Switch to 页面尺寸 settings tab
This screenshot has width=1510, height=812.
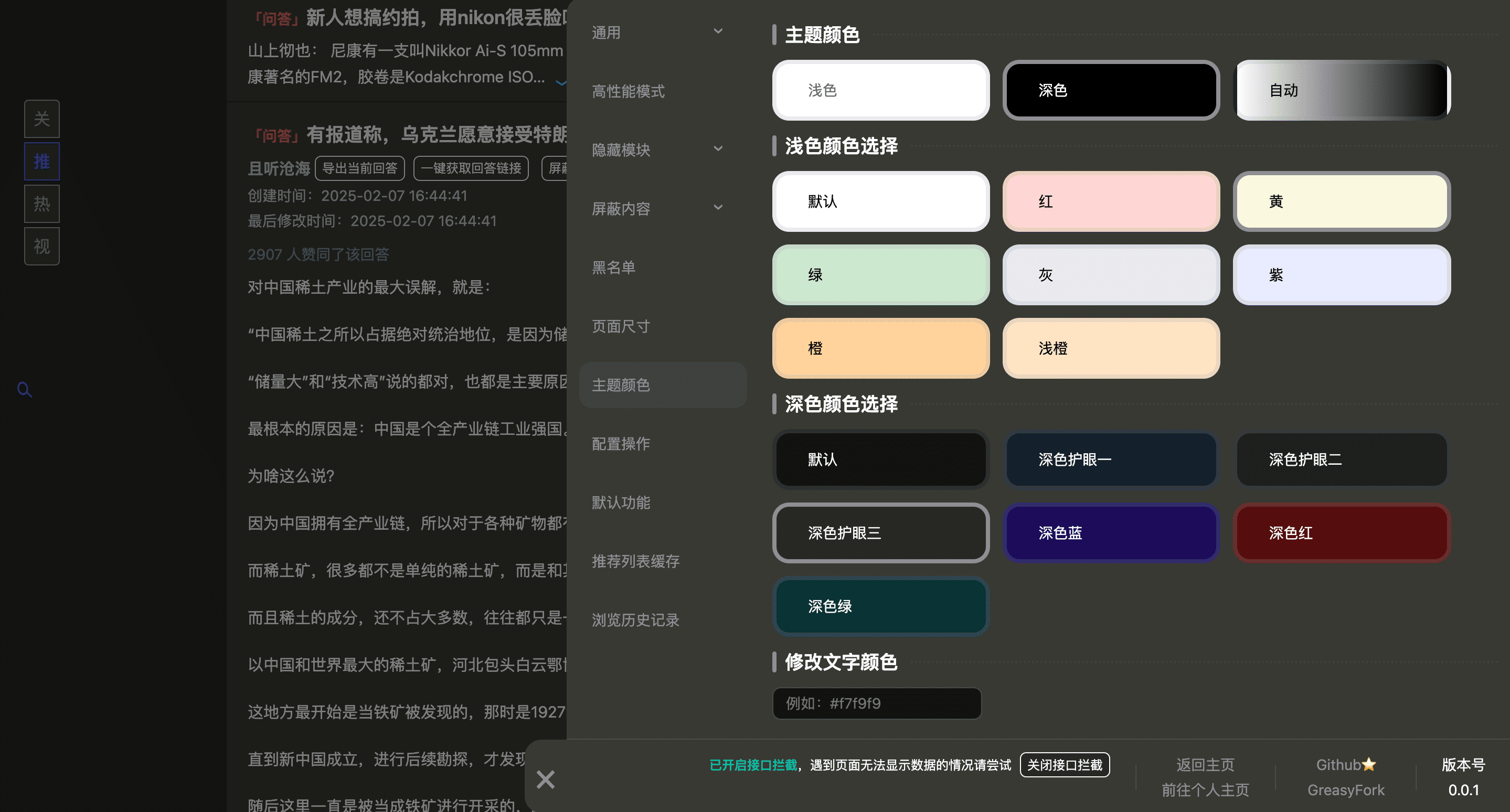621,326
